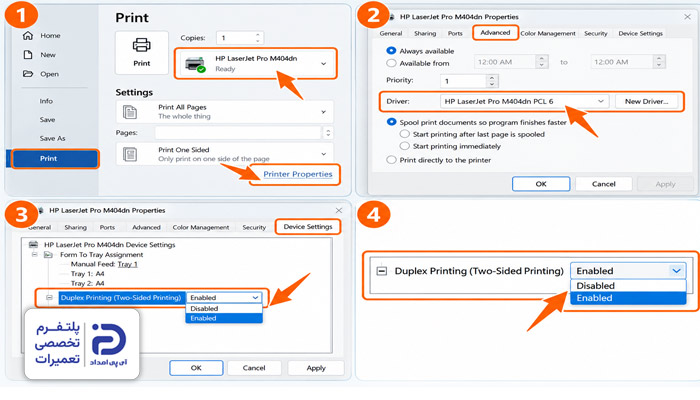Switch to Advanced tab in panel 3
The width and height of the screenshot is (700, 400).
click(146, 228)
